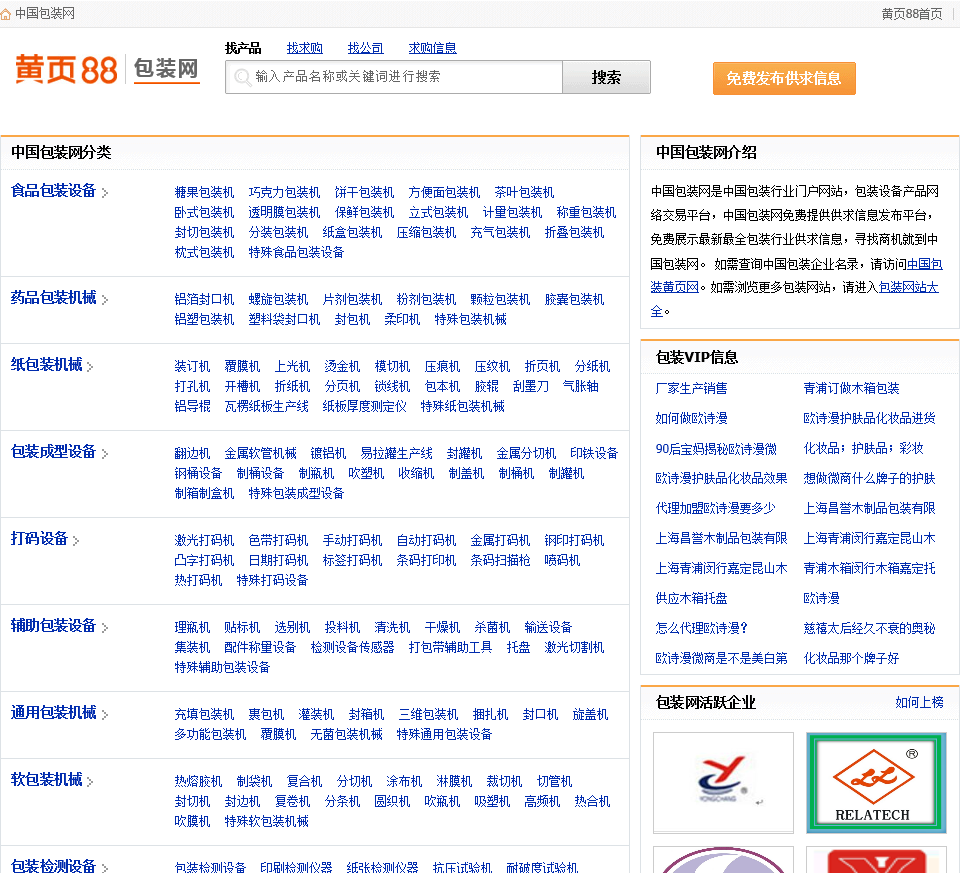The height and width of the screenshot is (873, 960).
Task: Open VIP link 厂家生产销售
Action: point(691,388)
